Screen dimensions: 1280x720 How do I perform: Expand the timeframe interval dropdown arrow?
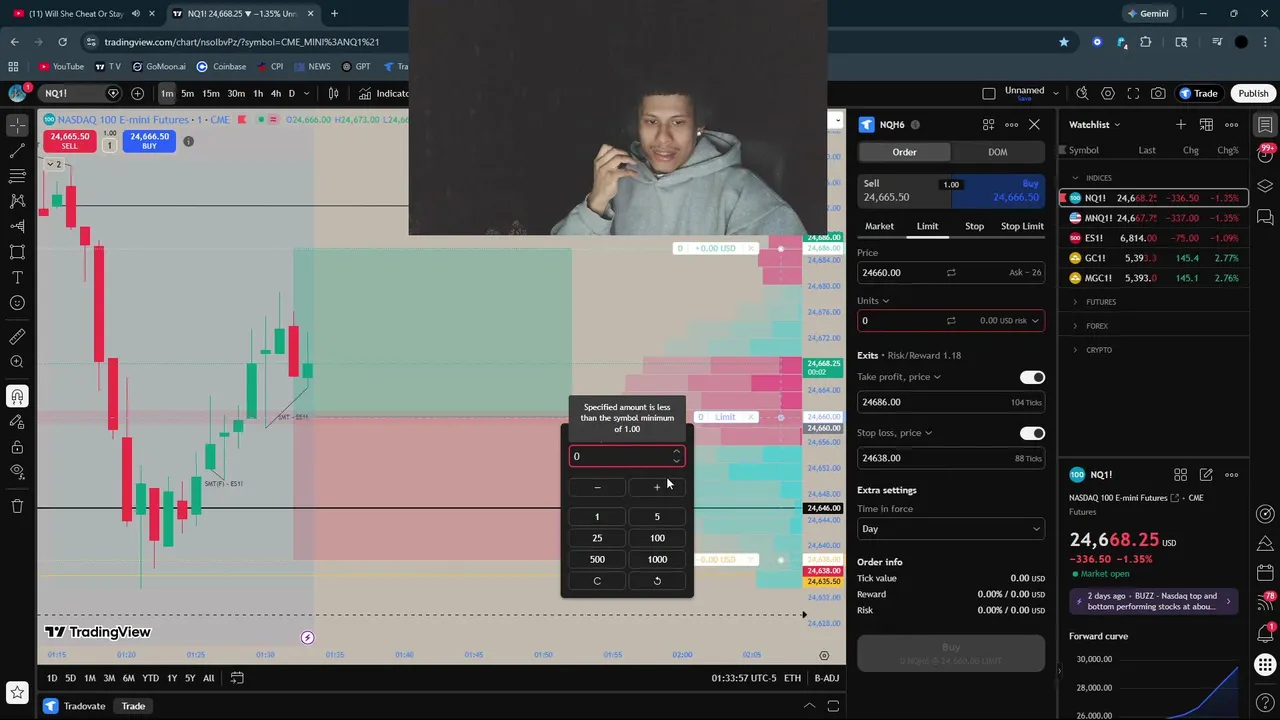pos(306,93)
